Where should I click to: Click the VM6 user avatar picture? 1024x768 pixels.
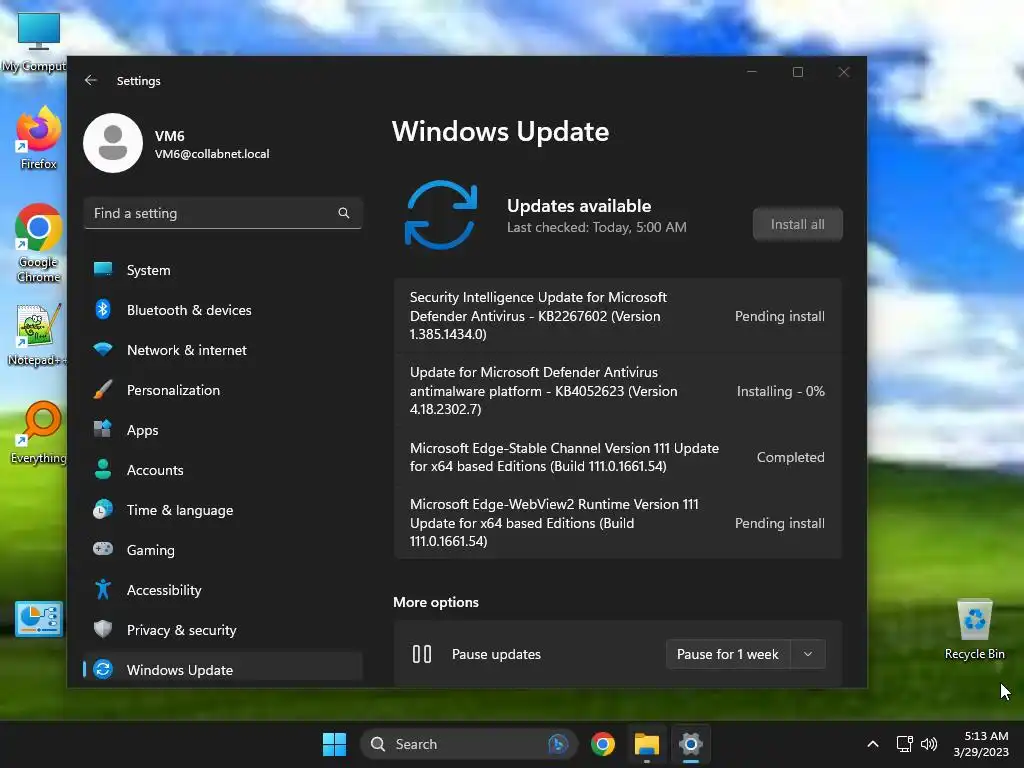(x=113, y=143)
